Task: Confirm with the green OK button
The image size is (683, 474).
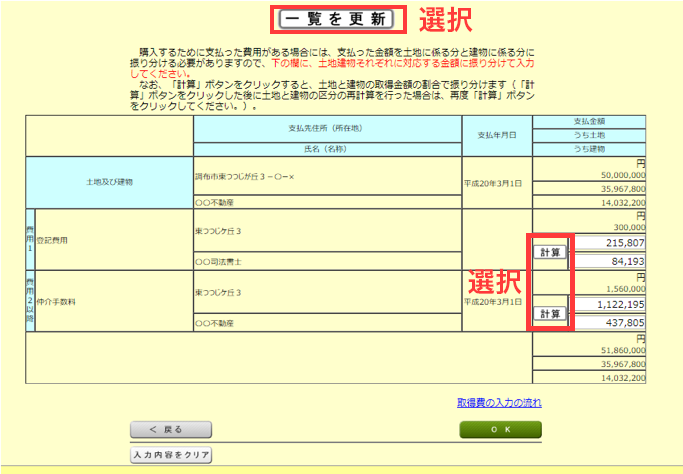Action: click(x=500, y=429)
